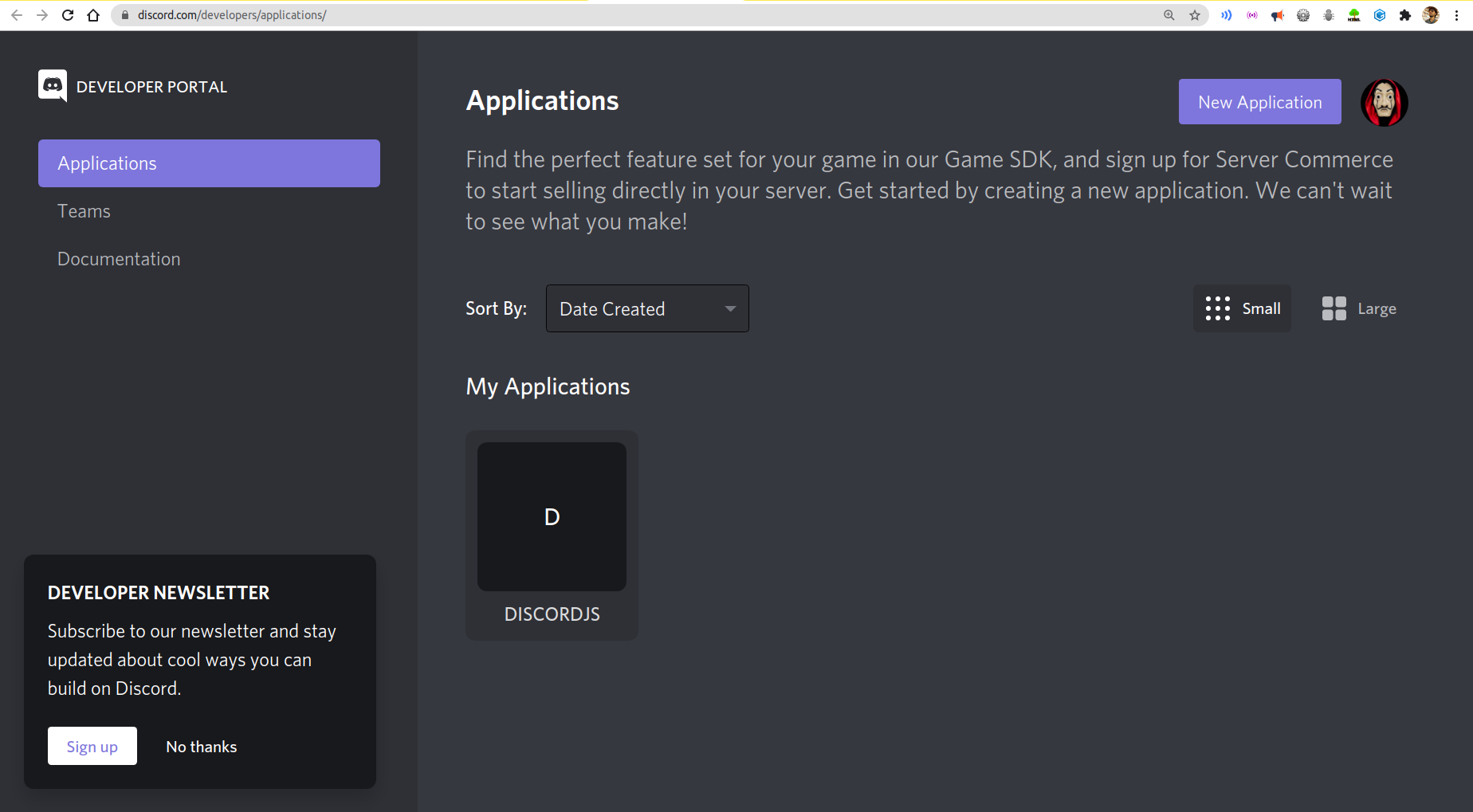Click the DEVELOPER NEWSLETTER heading
Image resolution: width=1473 pixels, height=812 pixels.
159,593
